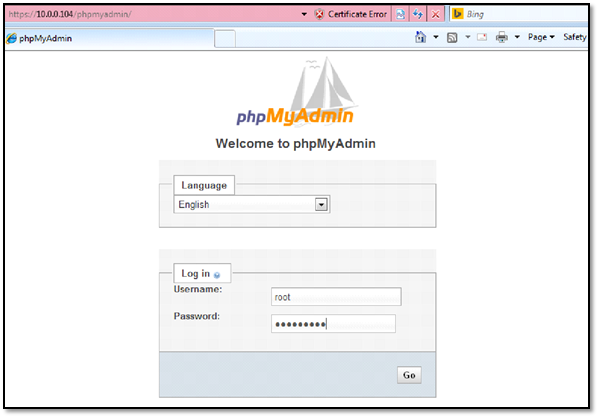Open the Log in help icon
This screenshot has width=599, height=418.
(217, 275)
